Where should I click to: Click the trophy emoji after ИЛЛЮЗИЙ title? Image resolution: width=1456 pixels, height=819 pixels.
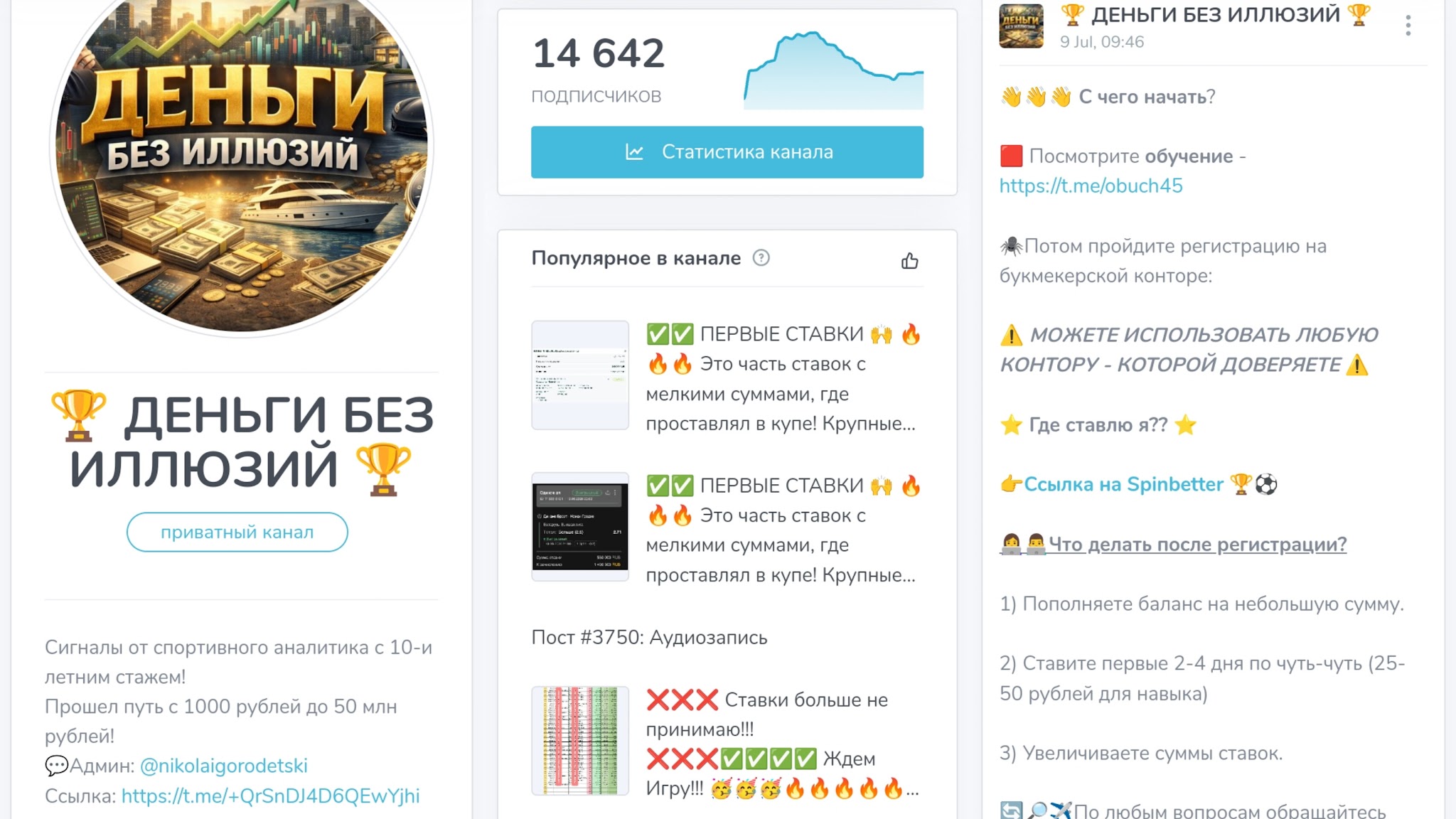[x=383, y=469]
